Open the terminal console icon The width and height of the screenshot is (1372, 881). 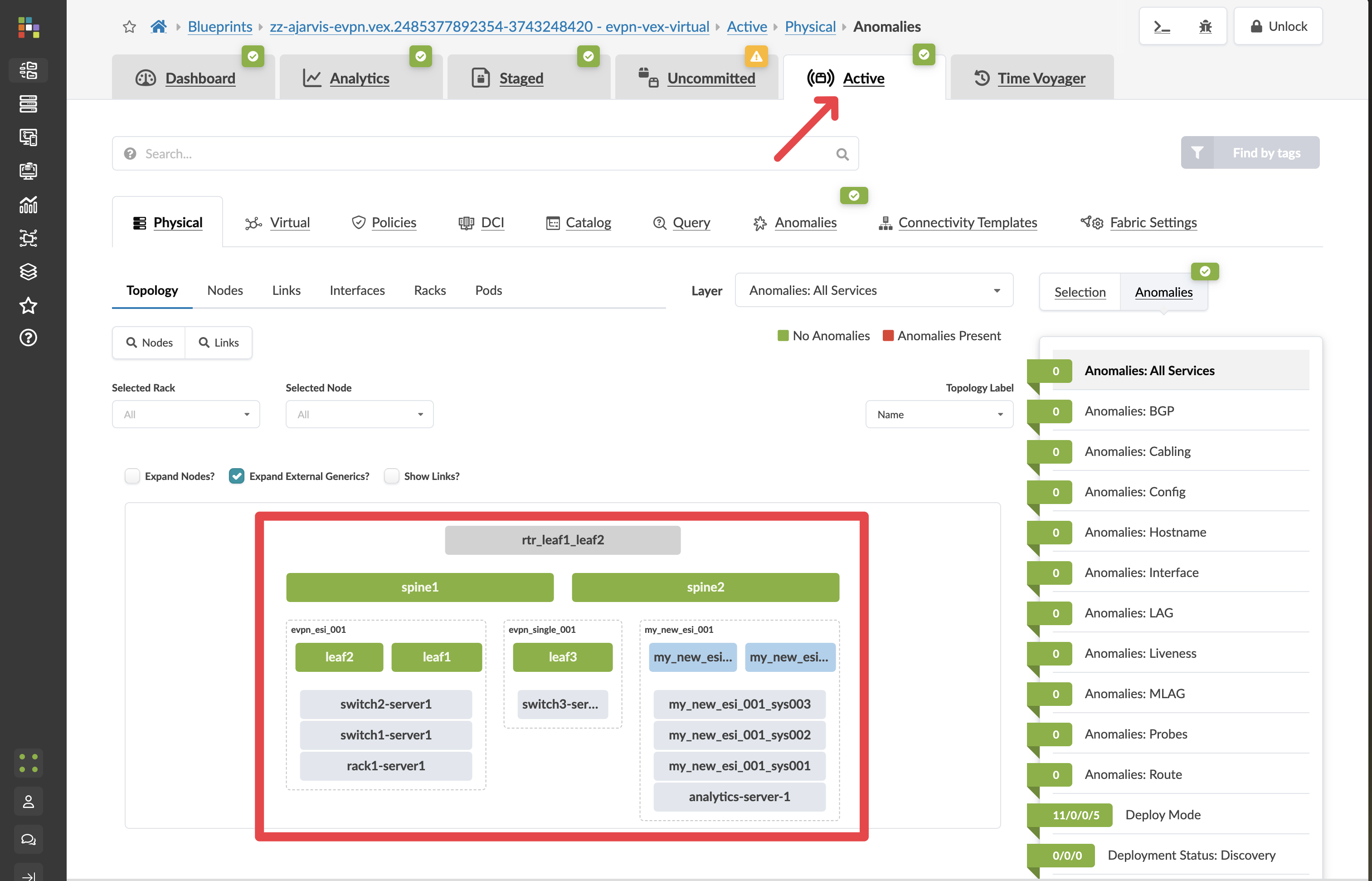[x=1162, y=26]
